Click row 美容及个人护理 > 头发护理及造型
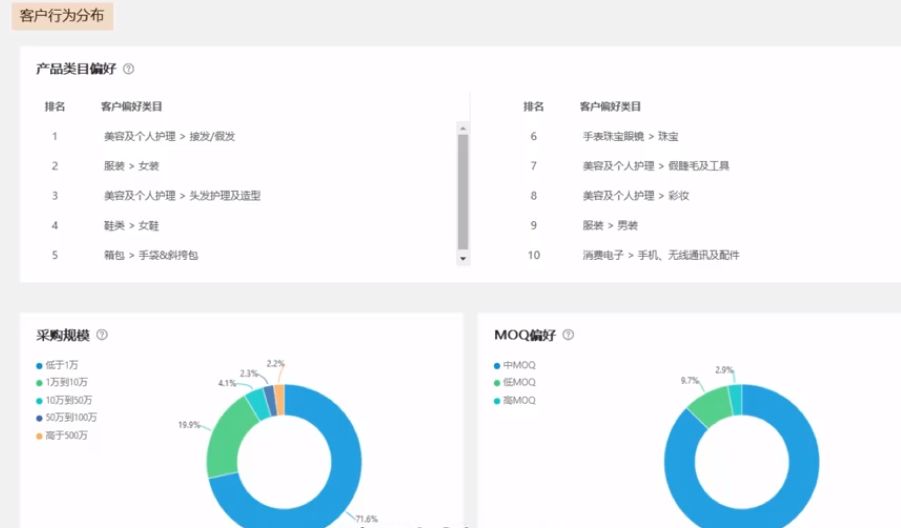Screen dimensions: 901x528 tap(182, 196)
